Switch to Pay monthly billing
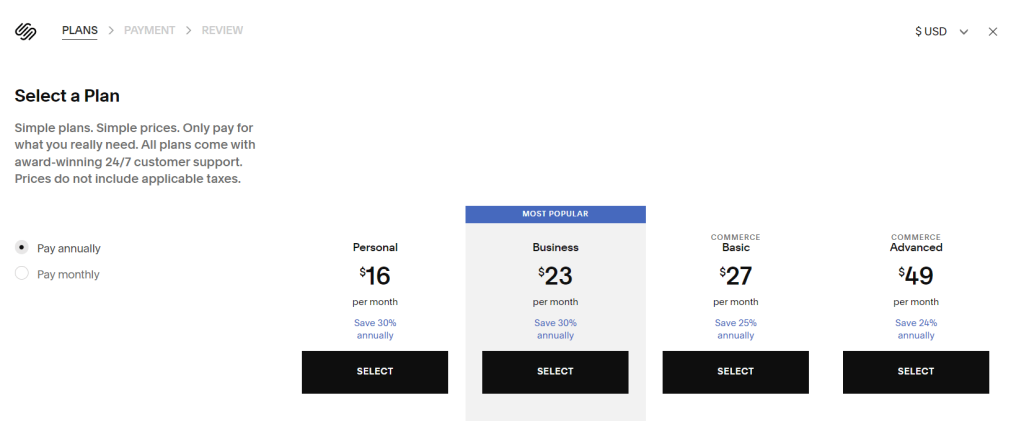This screenshot has width=1024, height=421. pos(22,274)
